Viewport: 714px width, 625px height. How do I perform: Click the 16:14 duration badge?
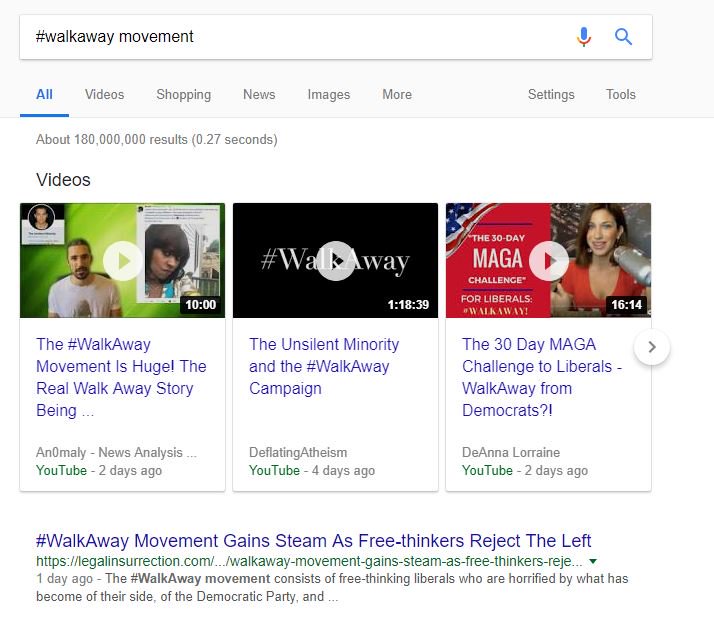pyautogui.click(x=627, y=305)
